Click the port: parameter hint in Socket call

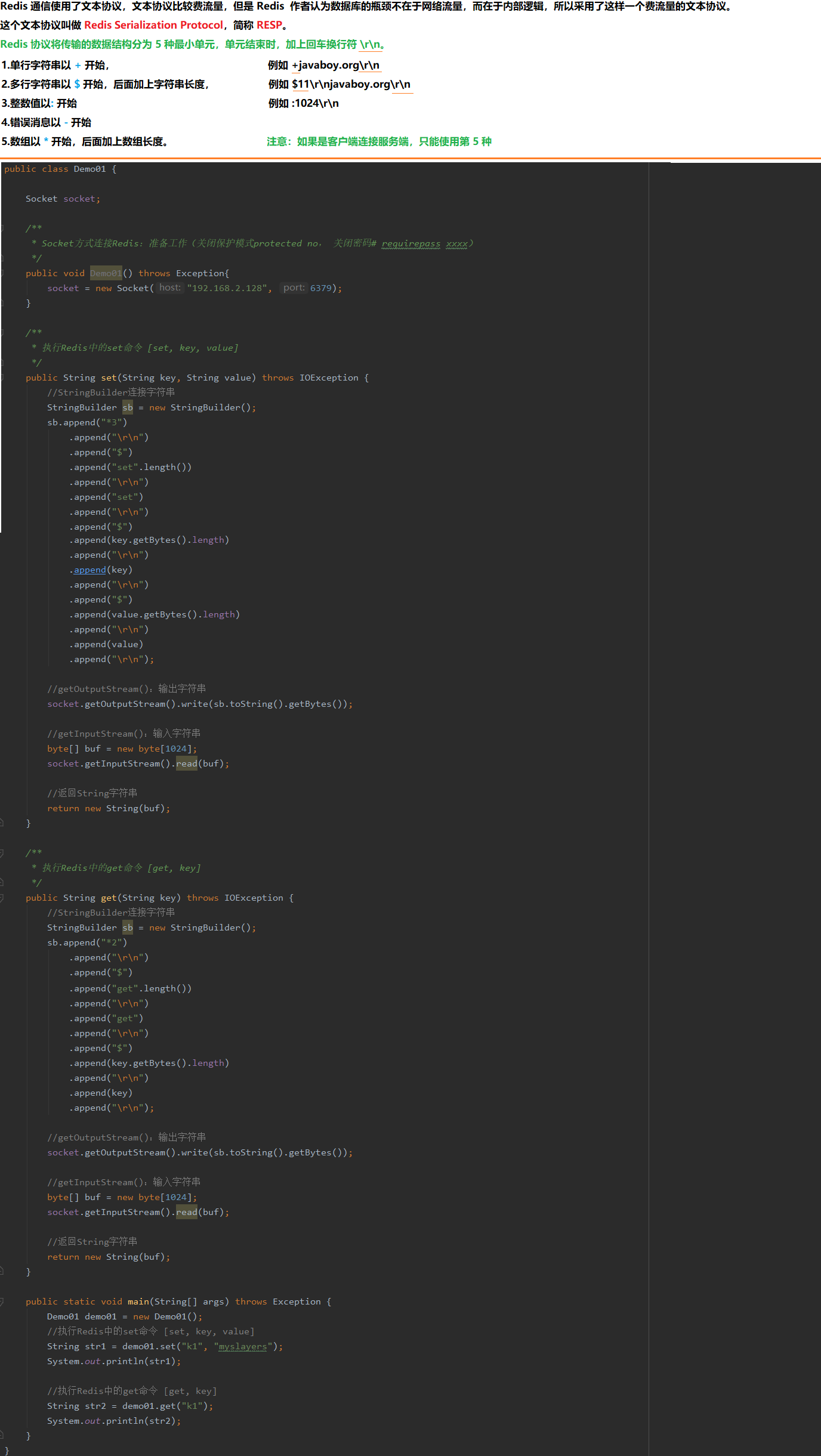[294, 288]
